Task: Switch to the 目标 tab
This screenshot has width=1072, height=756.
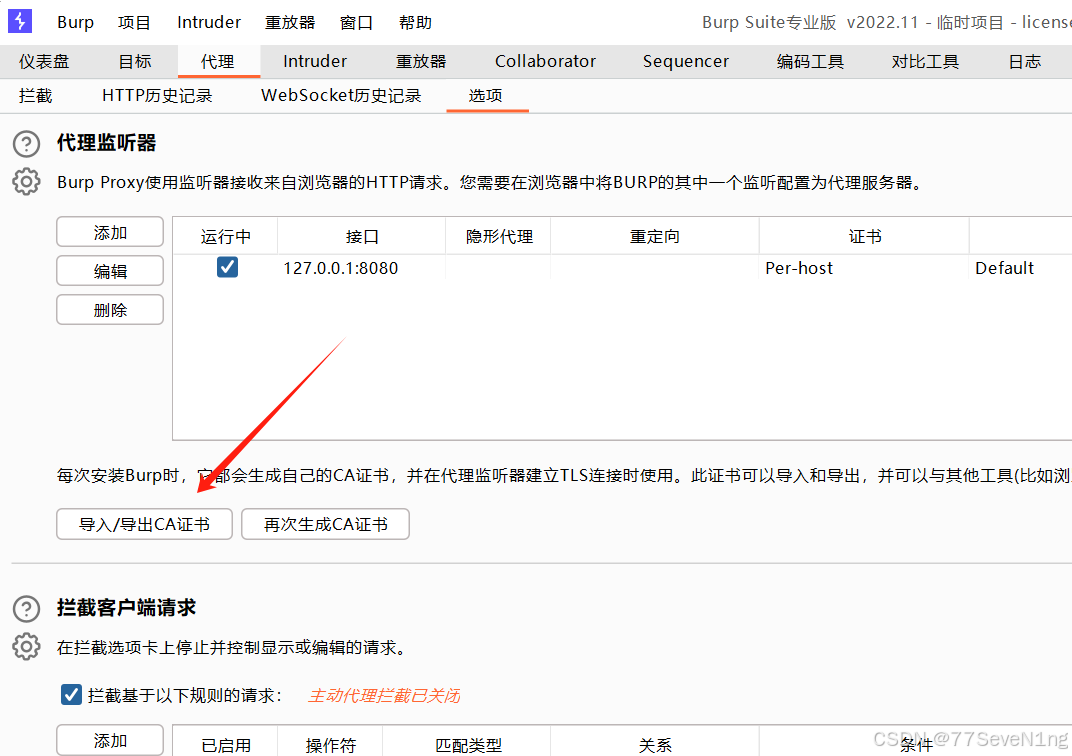Action: [x=135, y=62]
